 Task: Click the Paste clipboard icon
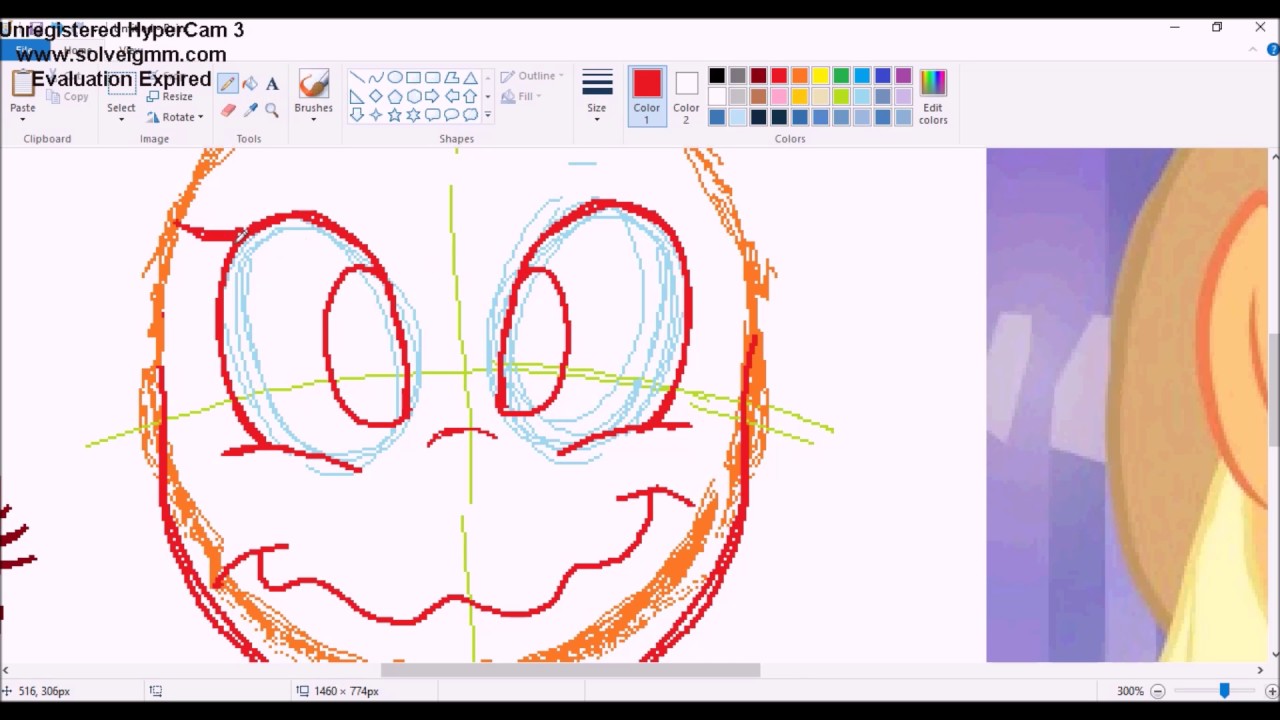[22, 84]
